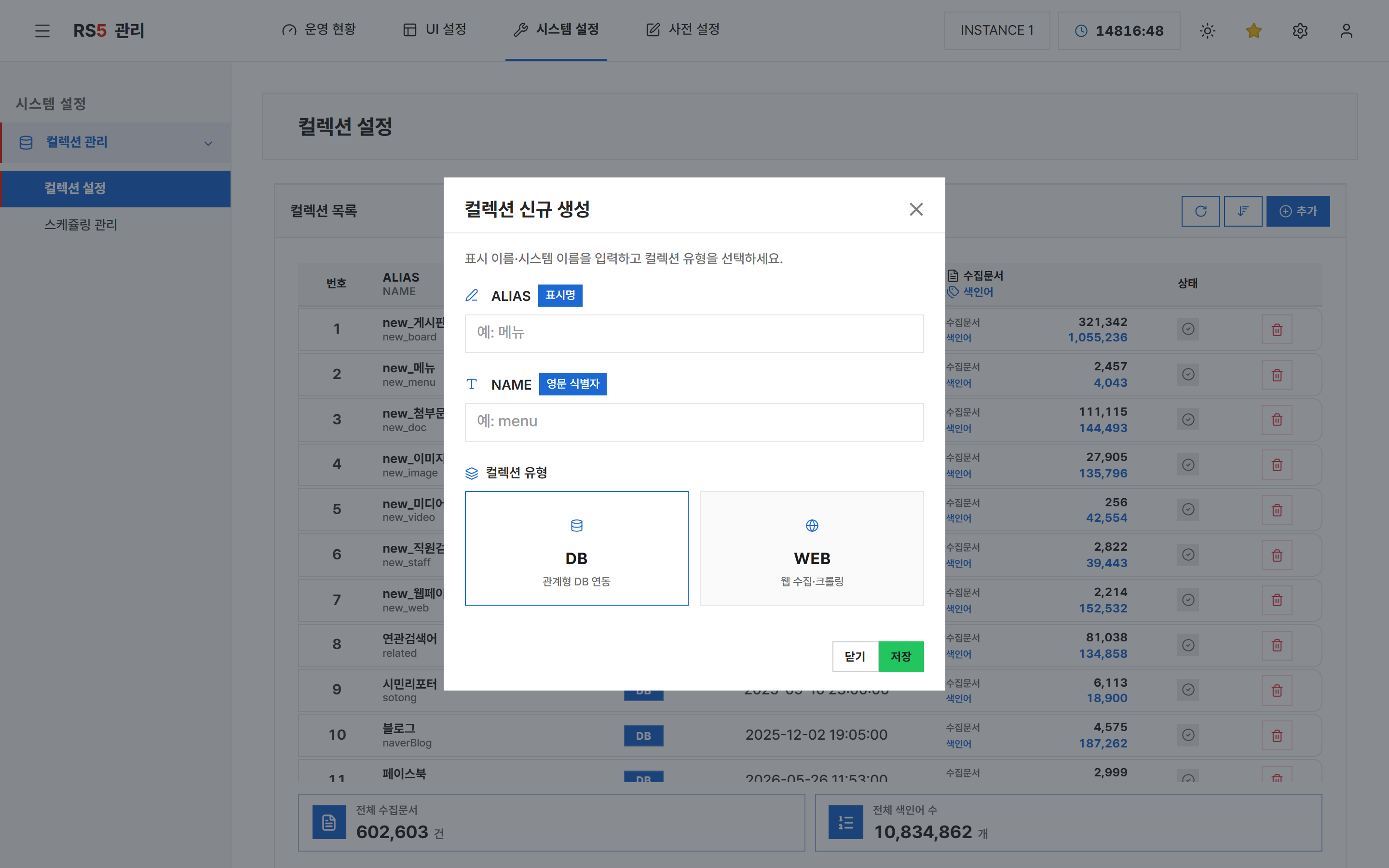The width and height of the screenshot is (1389, 868).
Task: Go to the 사전 설정 tab
Action: 682,29
